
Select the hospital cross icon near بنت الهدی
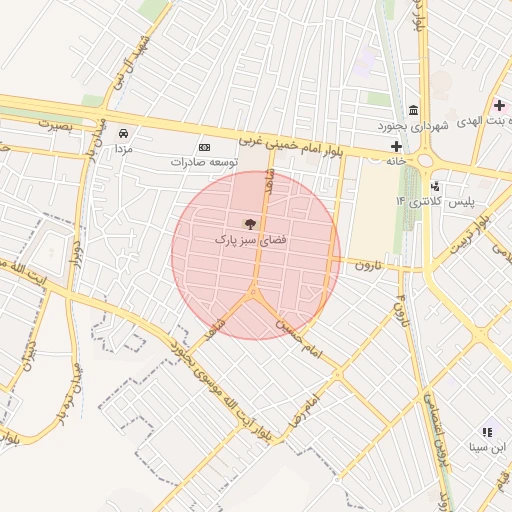pos(499,106)
